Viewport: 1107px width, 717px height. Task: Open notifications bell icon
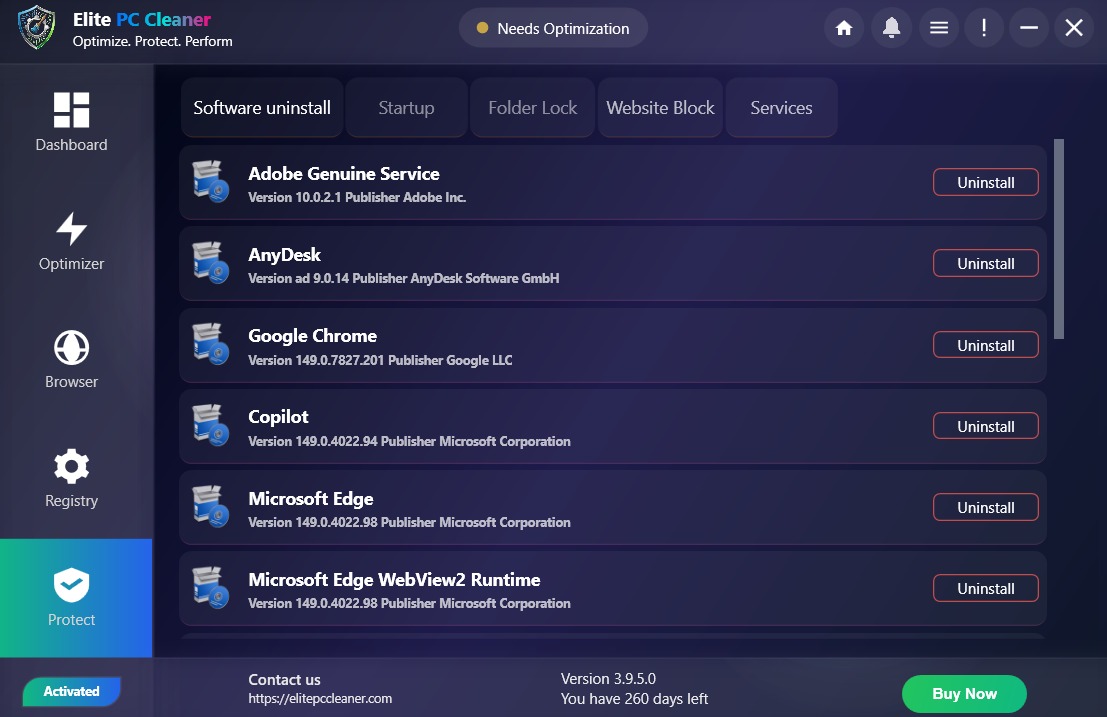[x=891, y=28]
